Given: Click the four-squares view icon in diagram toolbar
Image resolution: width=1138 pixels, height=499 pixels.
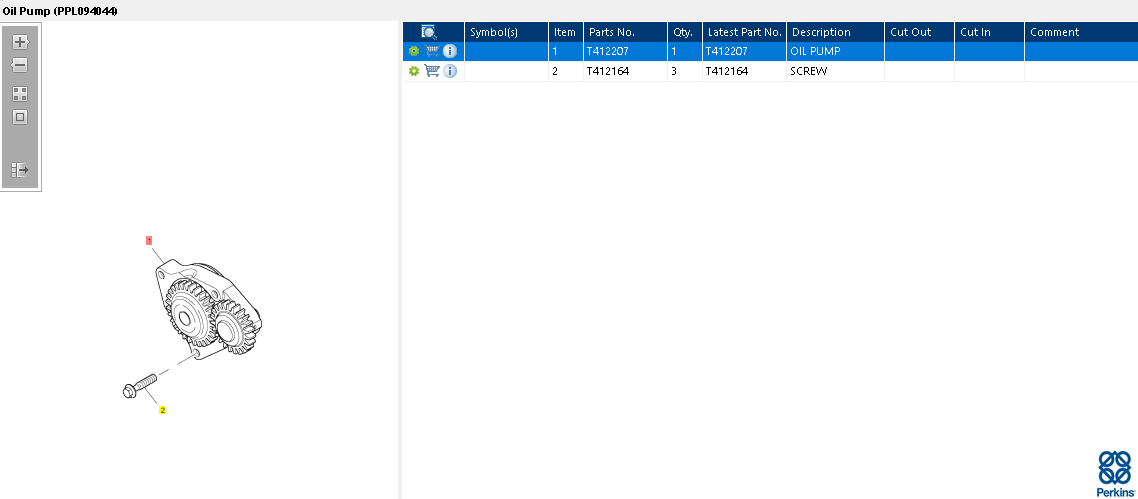Looking at the screenshot, I should [x=20, y=94].
